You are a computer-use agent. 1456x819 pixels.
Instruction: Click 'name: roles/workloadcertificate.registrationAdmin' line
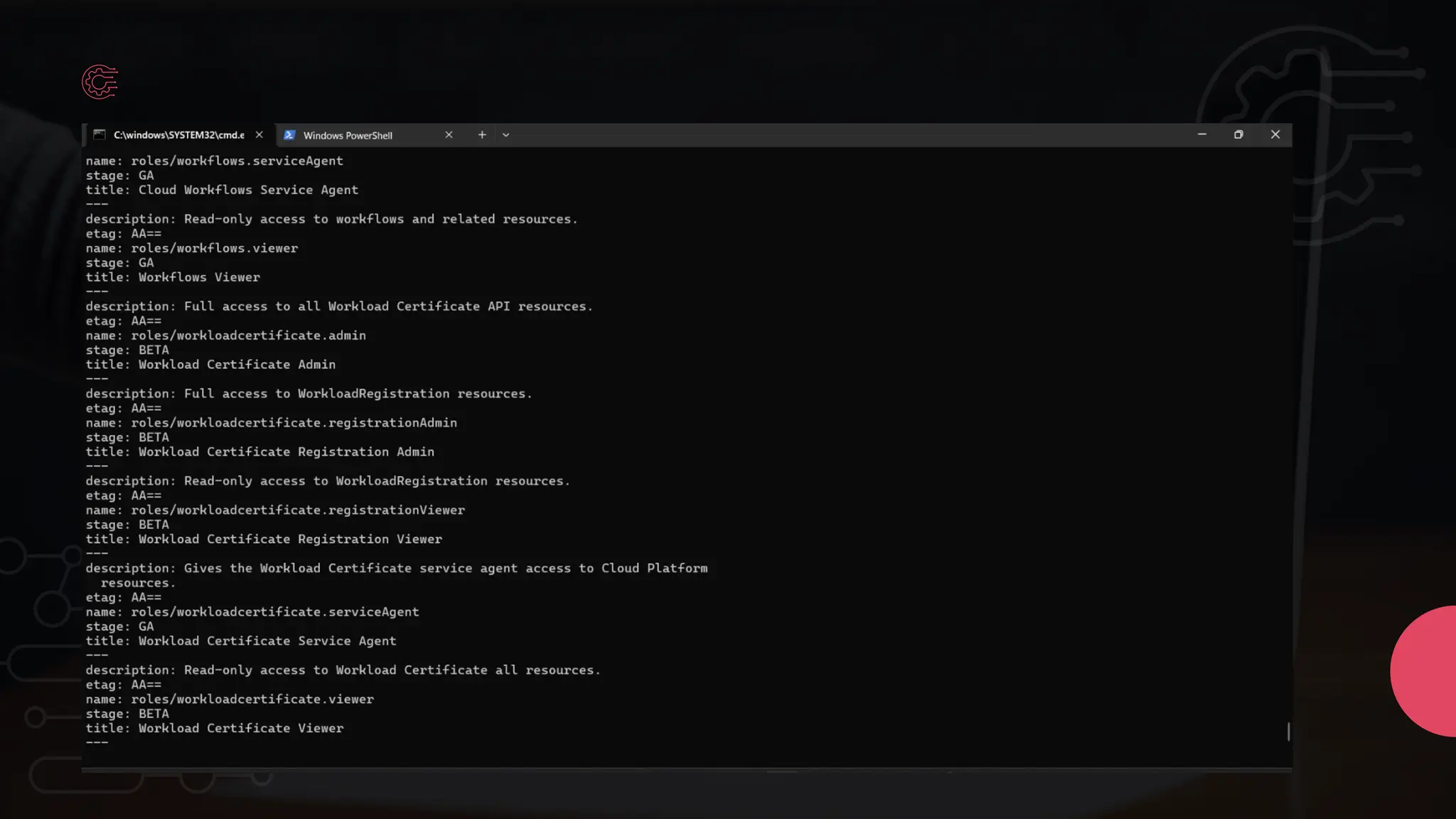click(272, 422)
